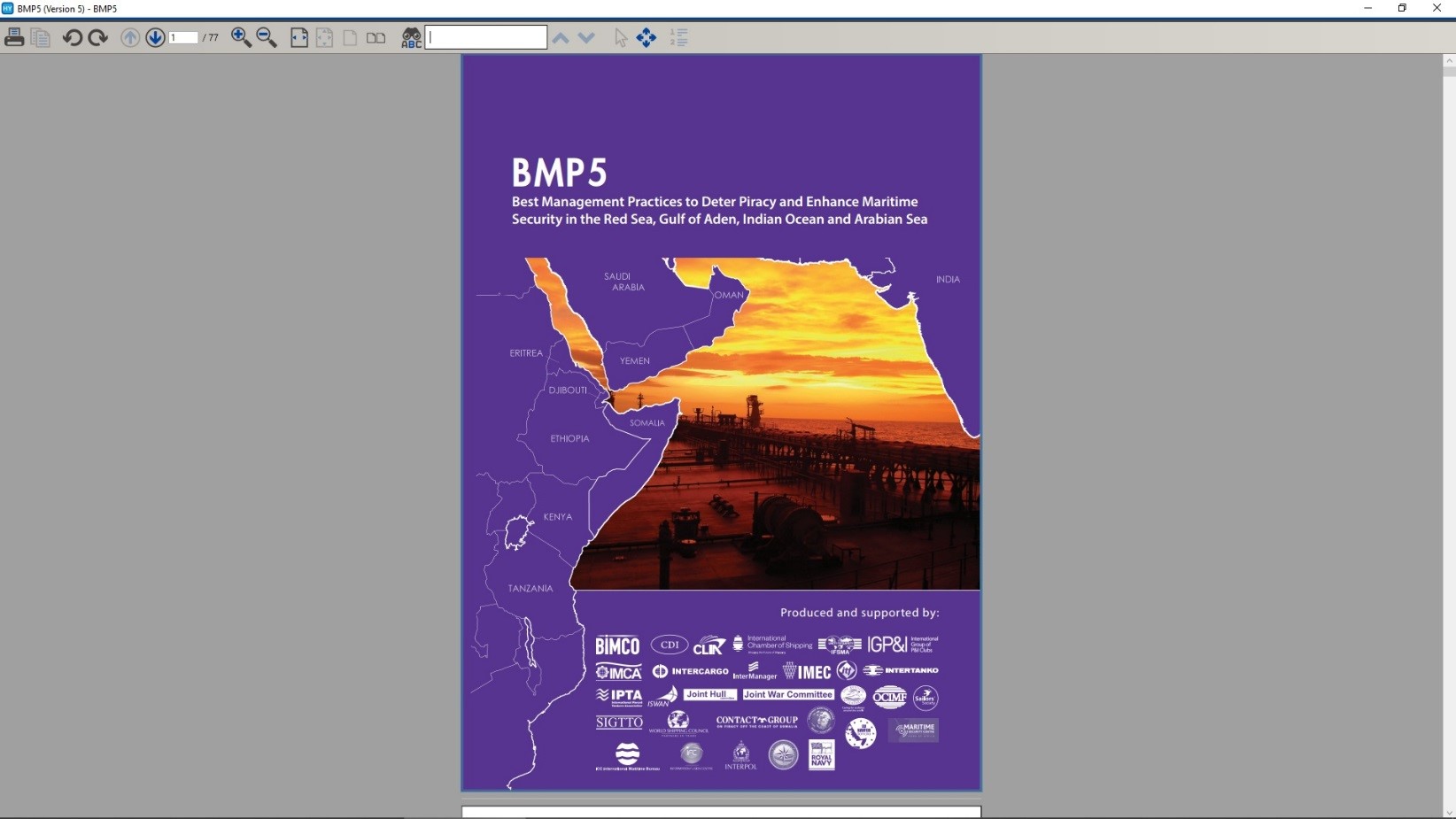Go to previous page with up arrow

click(130, 37)
